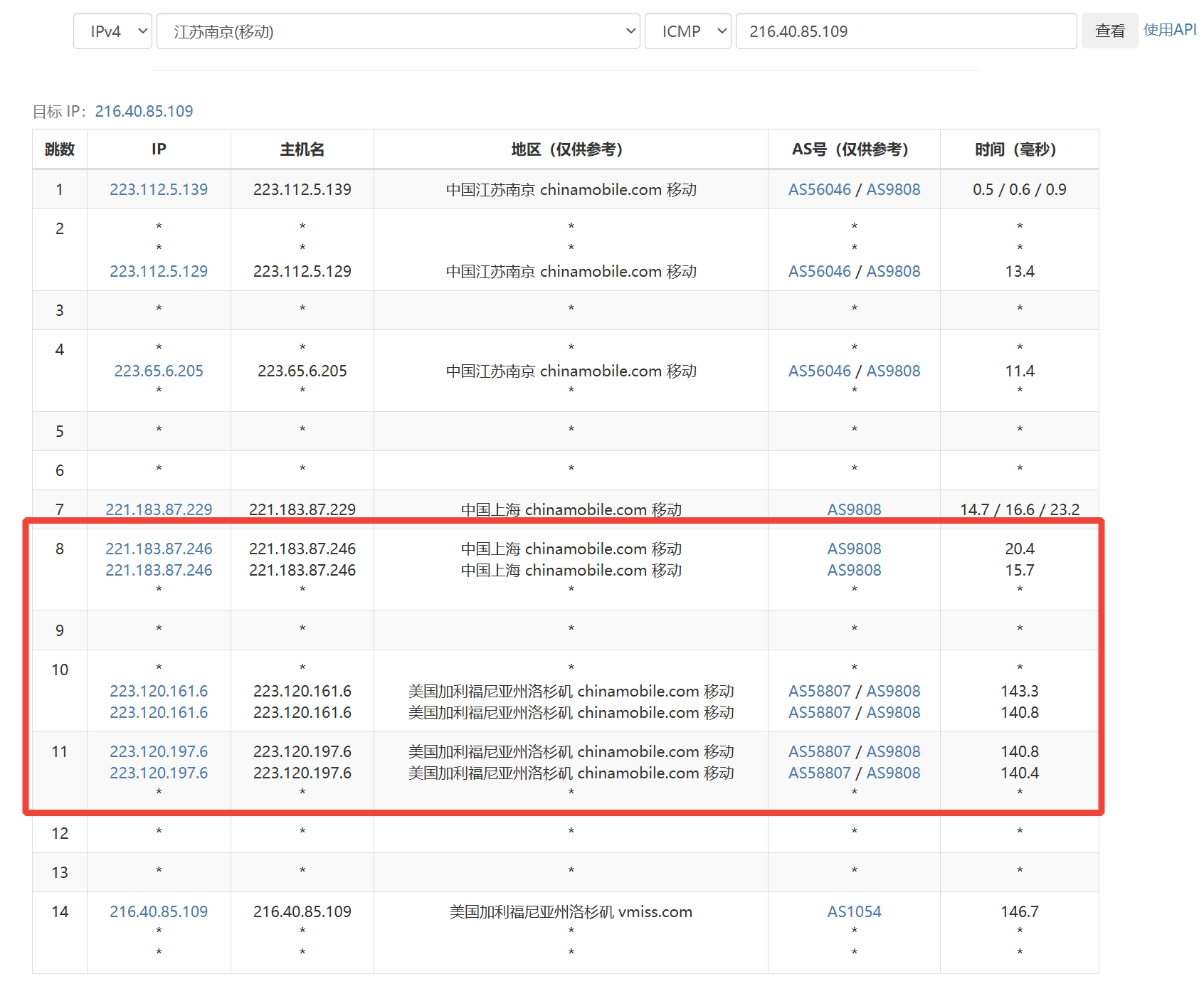Viewport: 1204px width, 984px height.
Task: Select hop 1 region 中国江苏南京 chinamobile.com
Action: click(571, 189)
